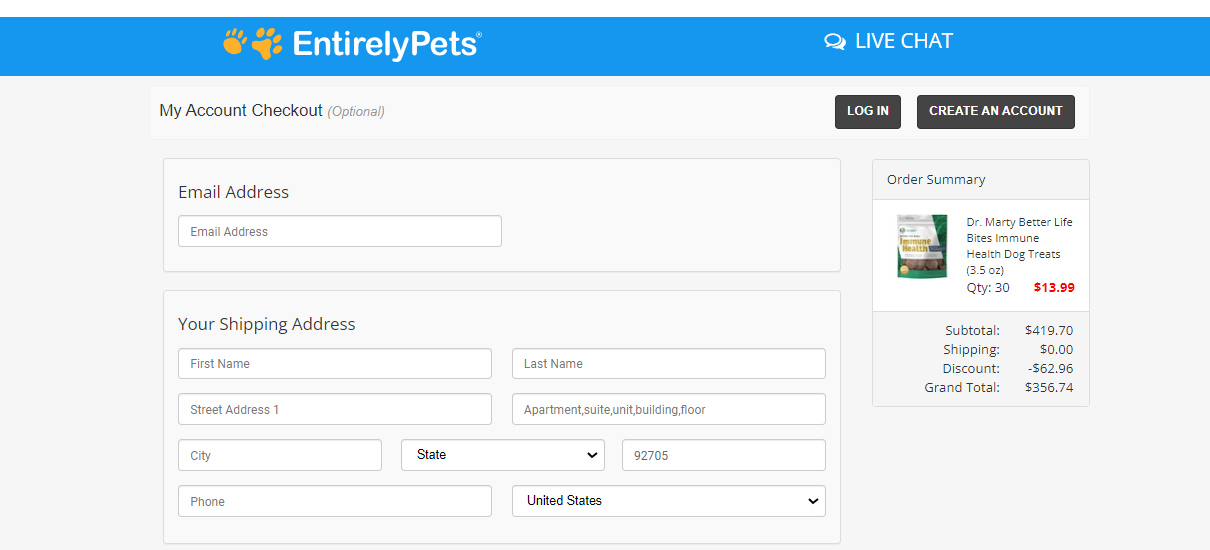Viewport: 1210px width, 550px height.
Task: Focus the Email Address input field
Action: pyautogui.click(x=340, y=231)
